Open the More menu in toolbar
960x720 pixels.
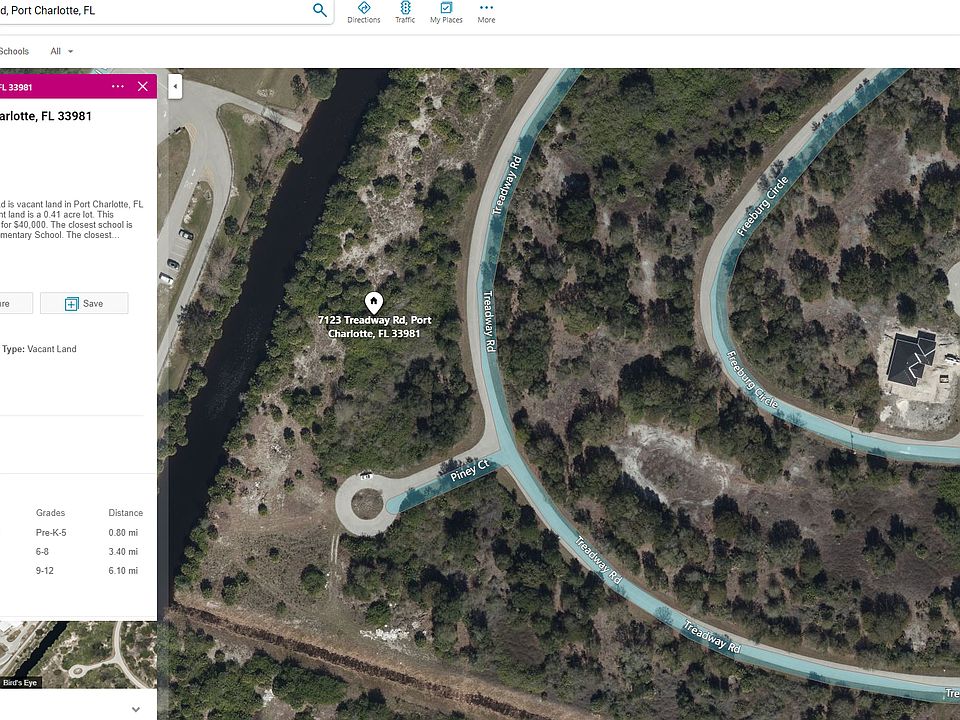[486, 12]
